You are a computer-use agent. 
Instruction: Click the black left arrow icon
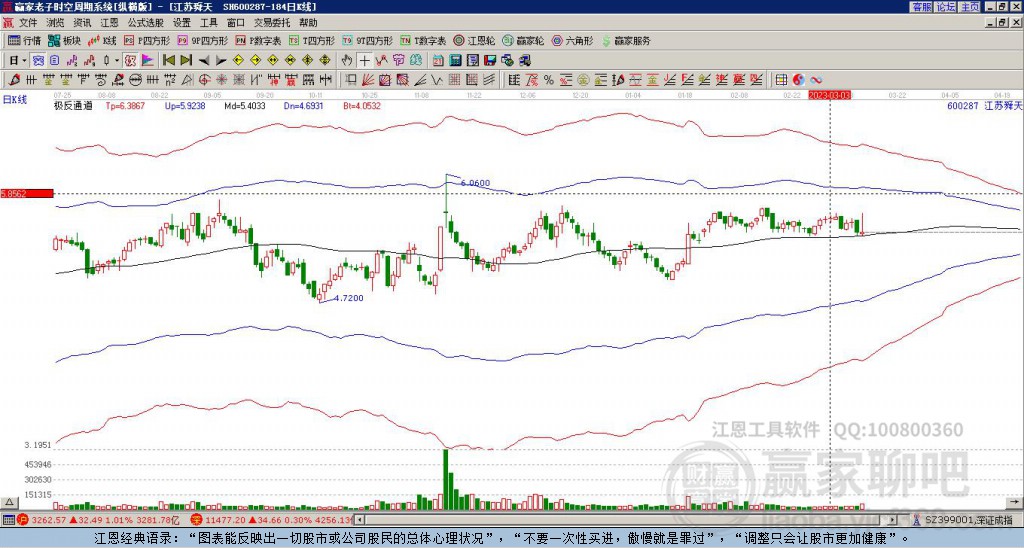pos(204,60)
